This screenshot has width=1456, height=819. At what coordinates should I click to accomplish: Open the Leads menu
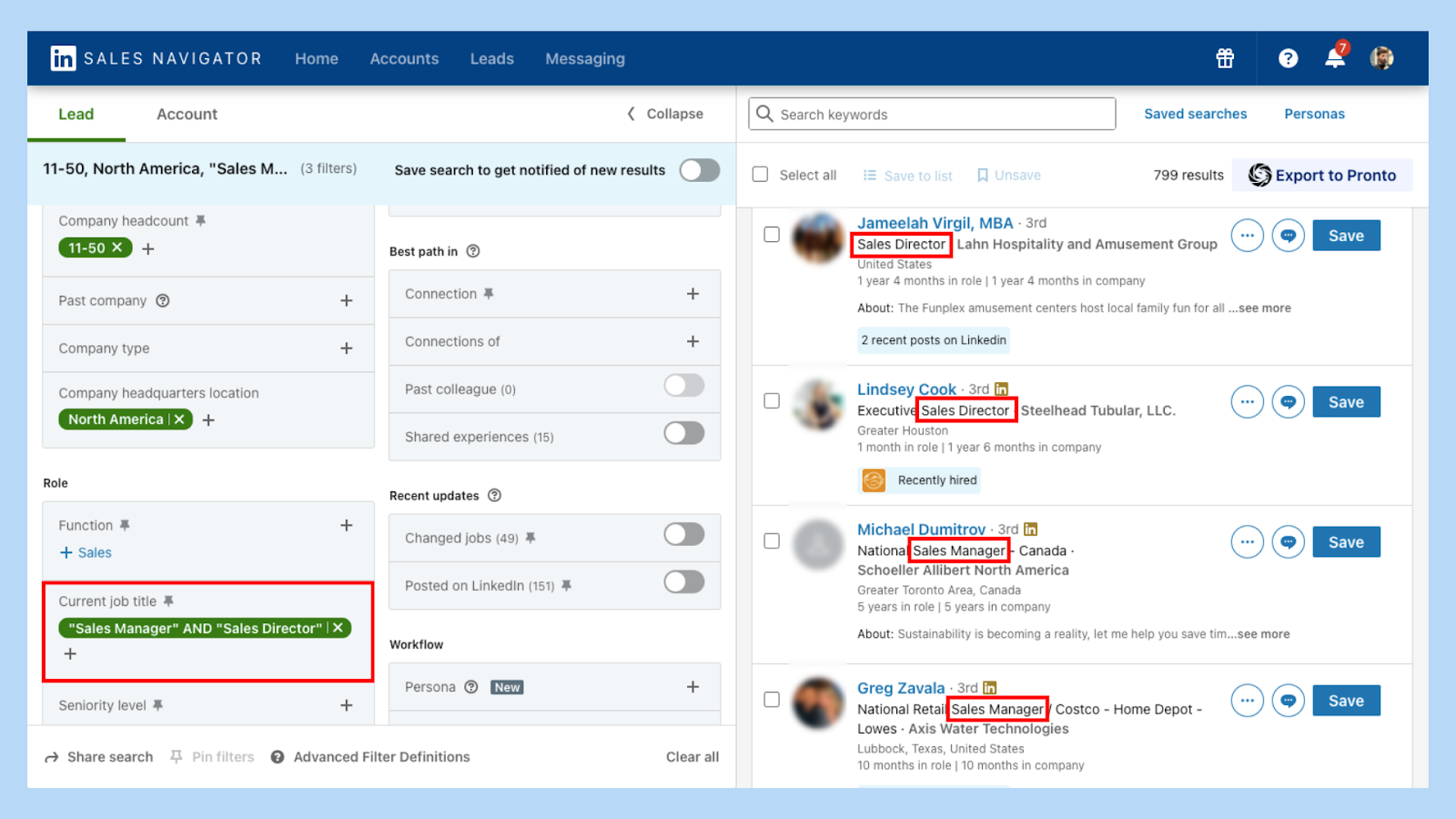492,58
